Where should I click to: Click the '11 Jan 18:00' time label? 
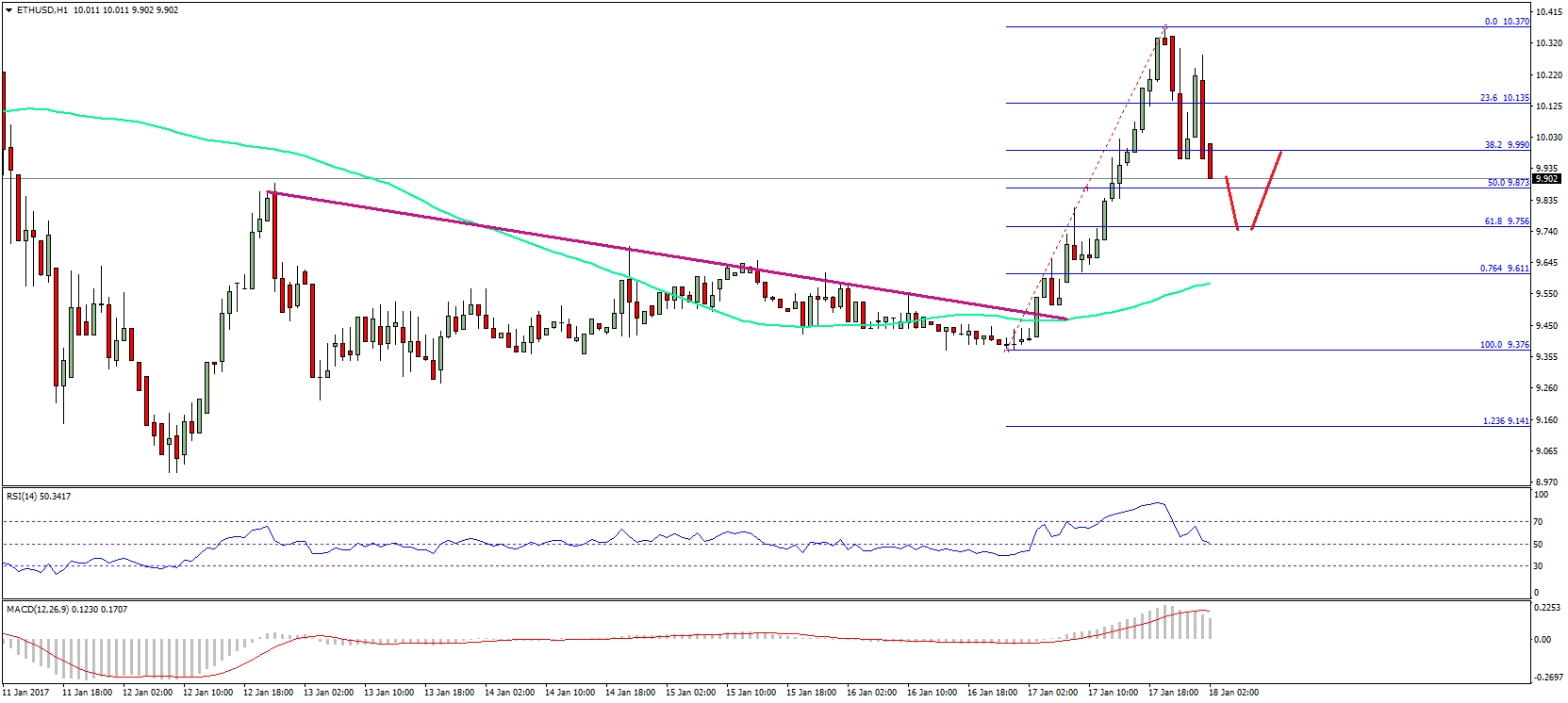pyautogui.click(x=88, y=693)
